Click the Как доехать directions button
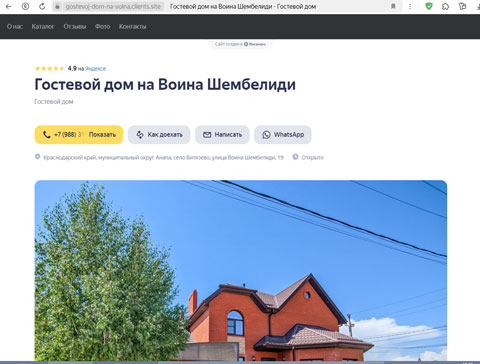The width and height of the screenshot is (480, 364). click(x=159, y=135)
